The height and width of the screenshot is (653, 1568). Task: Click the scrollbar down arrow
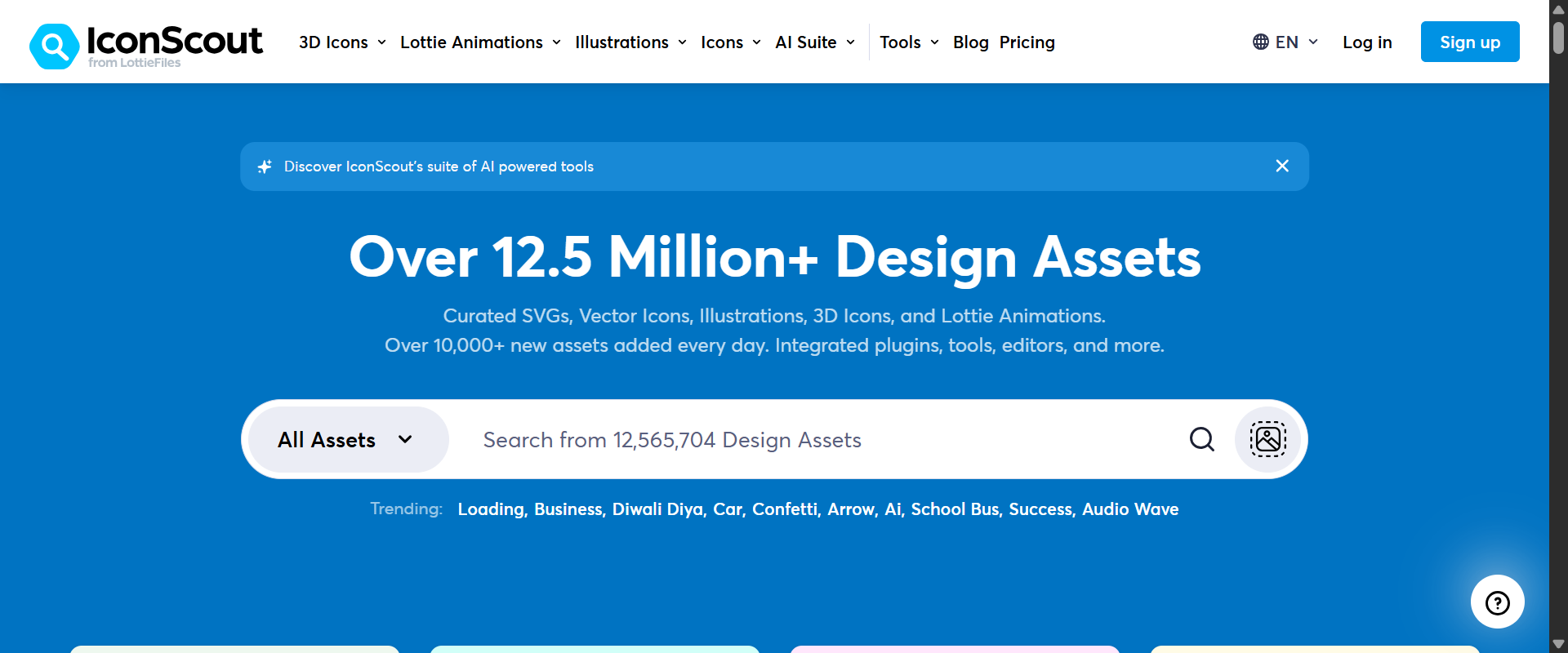pos(1558,645)
